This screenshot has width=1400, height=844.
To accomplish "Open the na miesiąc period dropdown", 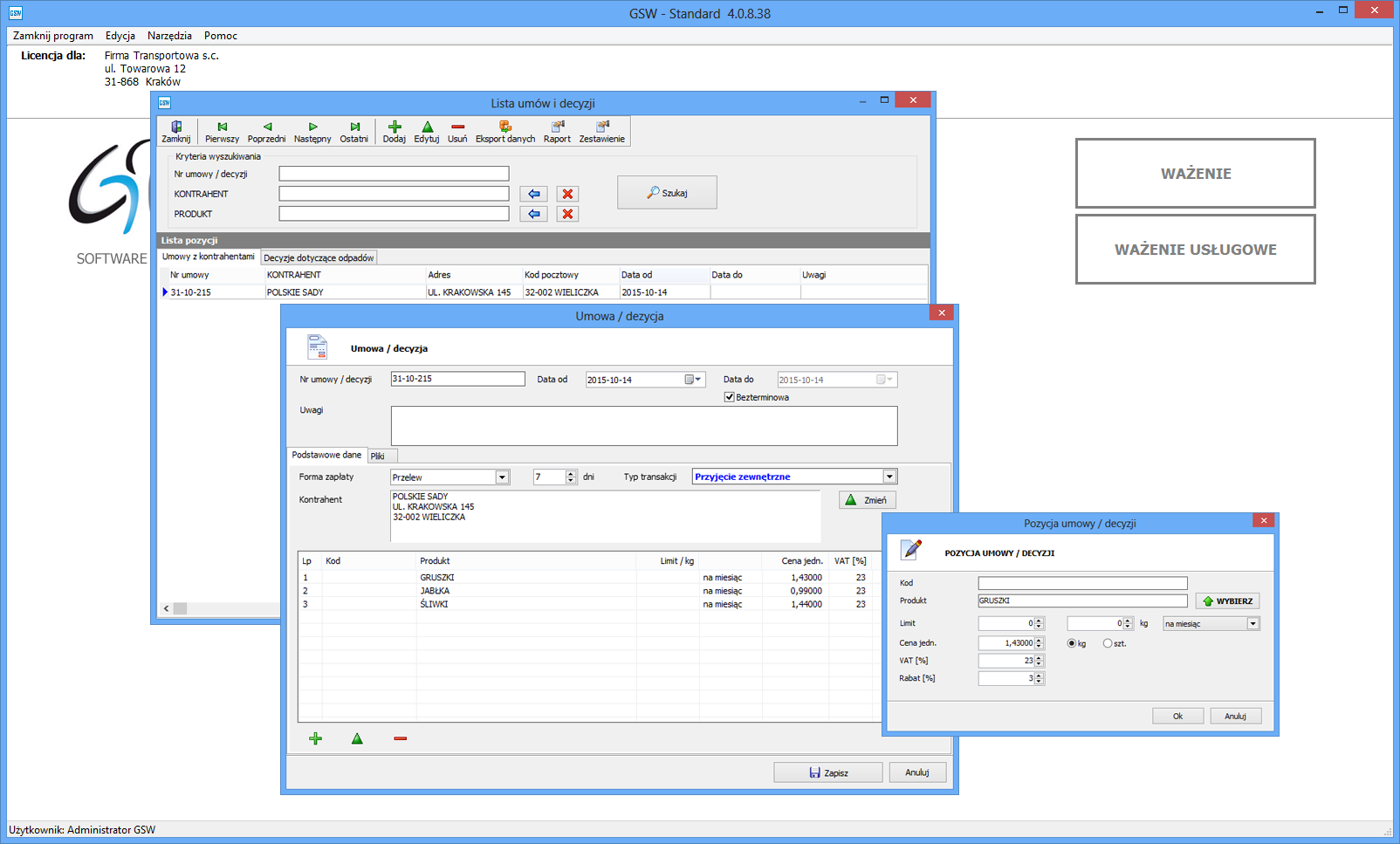I will [1252, 624].
